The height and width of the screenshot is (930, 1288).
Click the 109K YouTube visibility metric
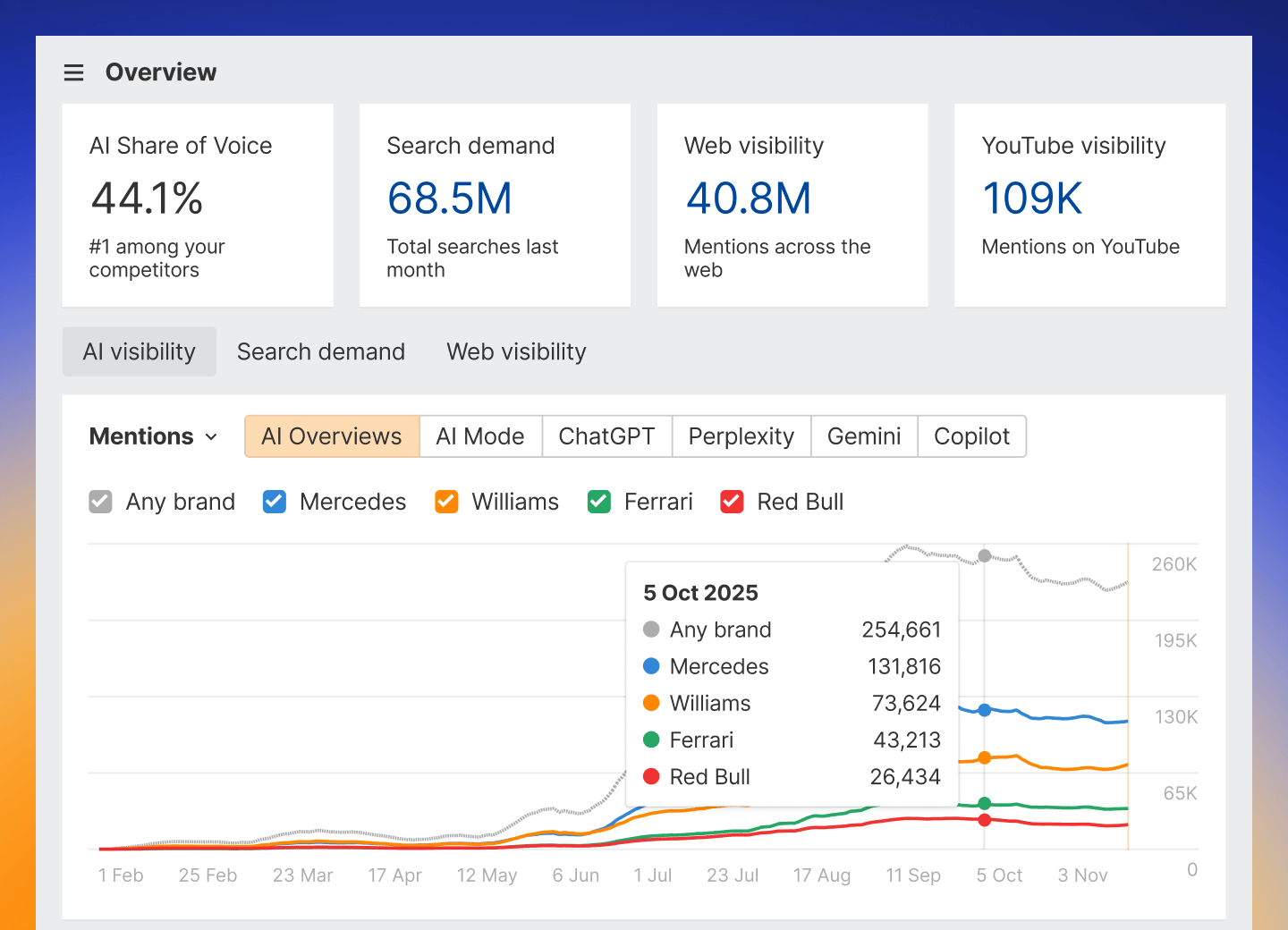tap(1032, 199)
